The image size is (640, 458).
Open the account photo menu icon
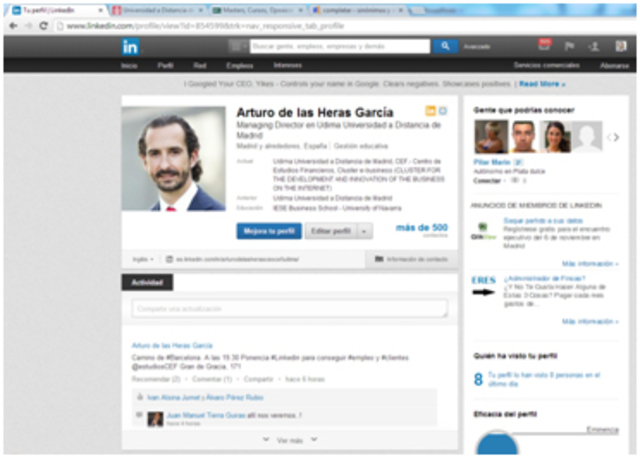tap(620, 46)
